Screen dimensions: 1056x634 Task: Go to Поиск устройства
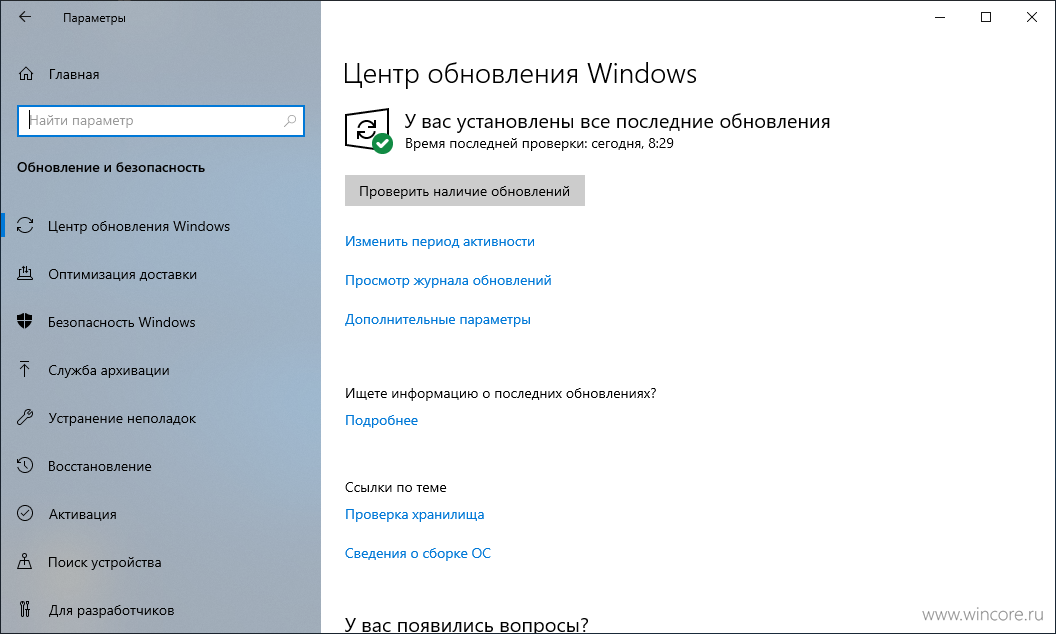coord(160,561)
